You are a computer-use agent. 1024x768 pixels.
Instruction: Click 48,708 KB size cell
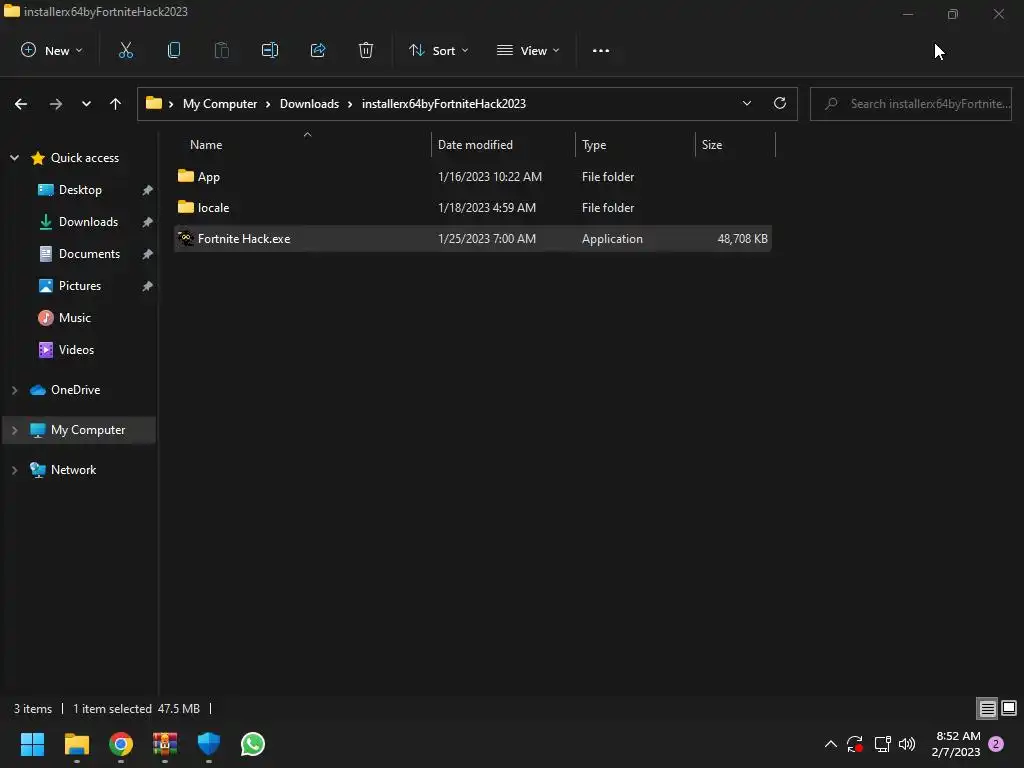(x=743, y=239)
